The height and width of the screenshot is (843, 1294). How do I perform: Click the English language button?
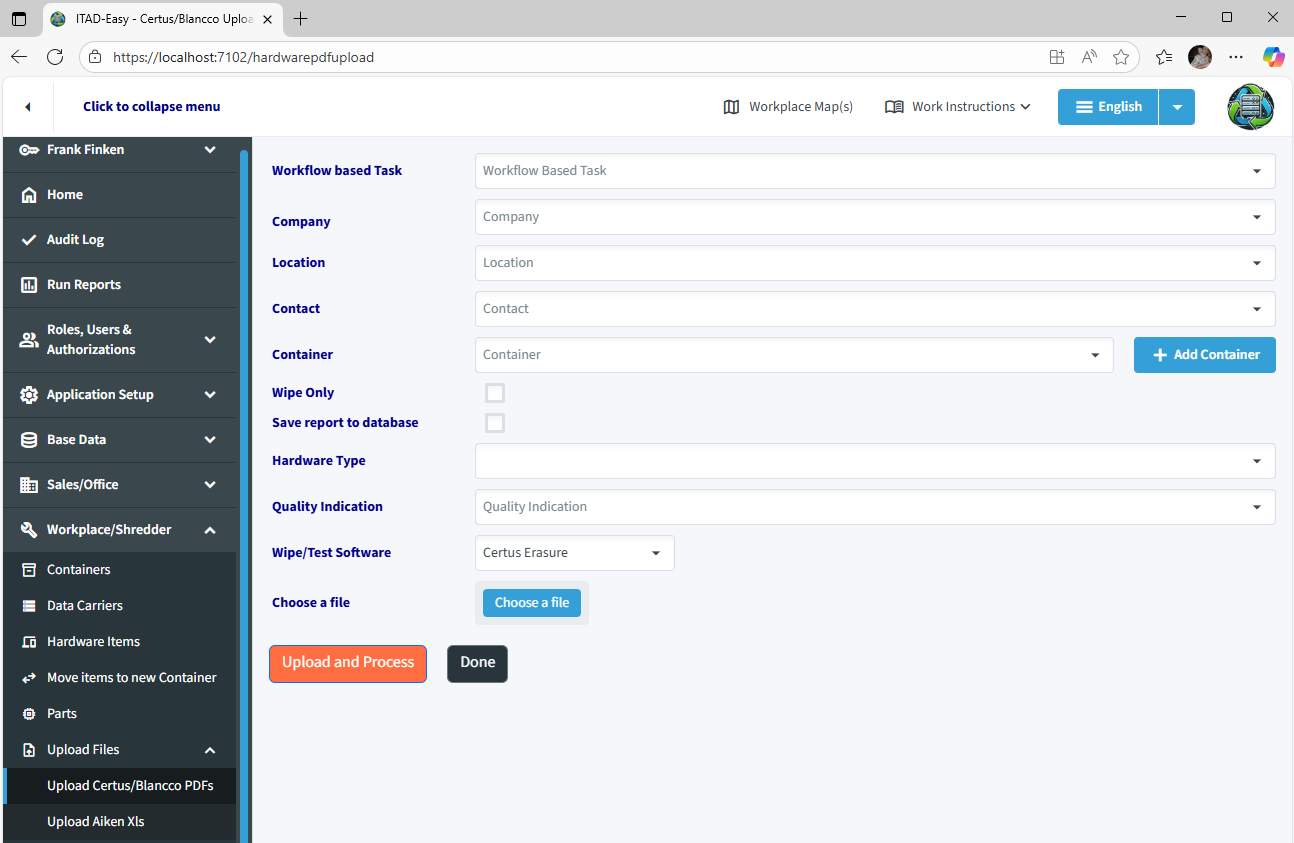(1108, 107)
